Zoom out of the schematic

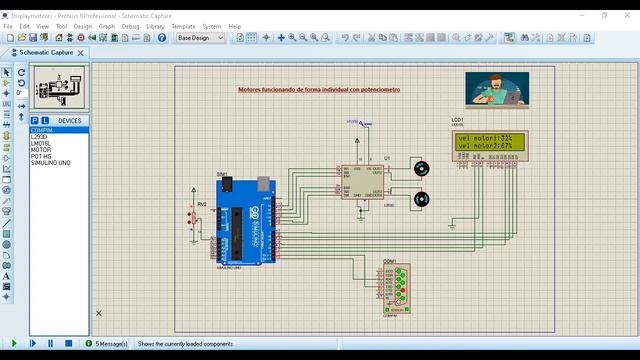(303, 38)
